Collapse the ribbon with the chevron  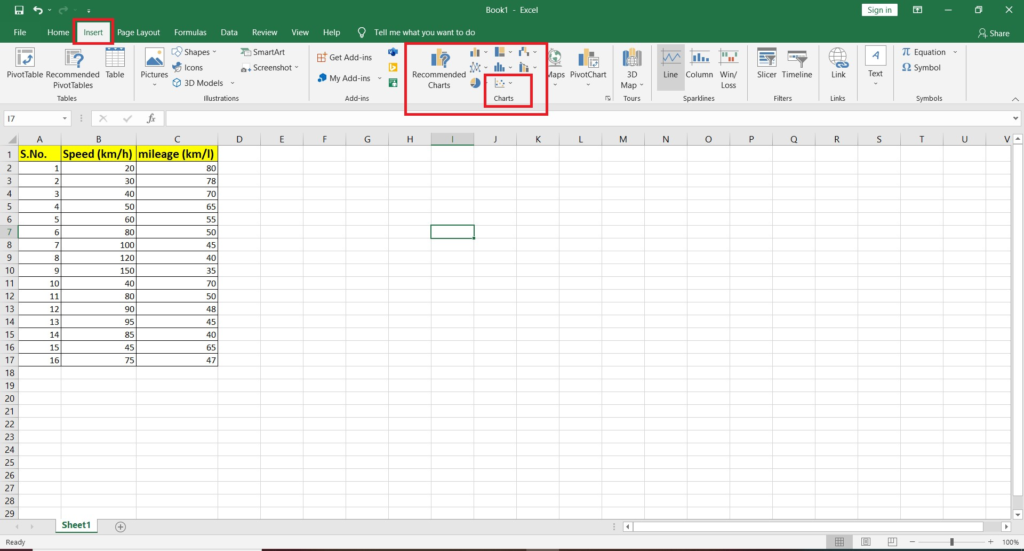pyautogui.click(x=1015, y=99)
